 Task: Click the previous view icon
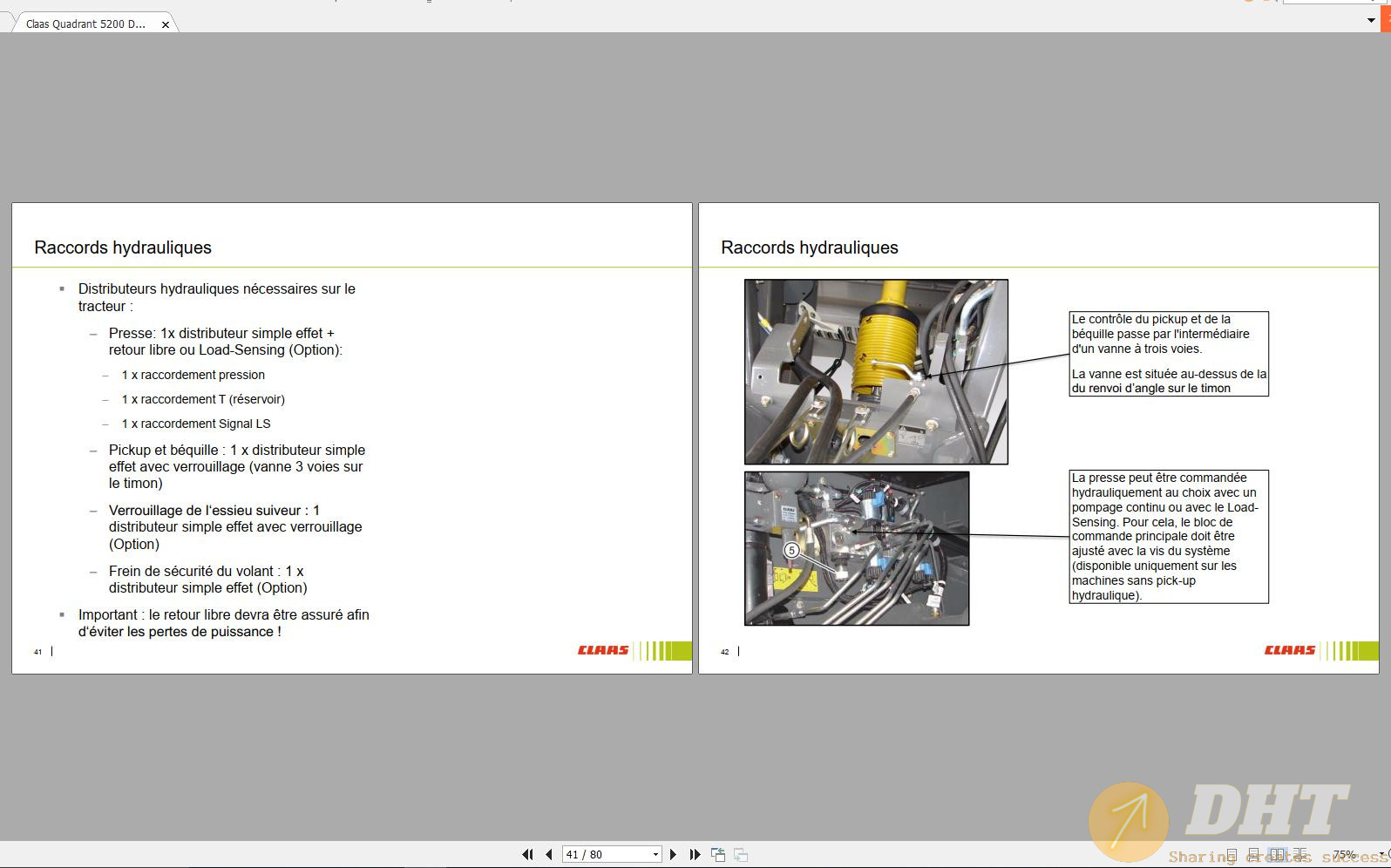718,855
